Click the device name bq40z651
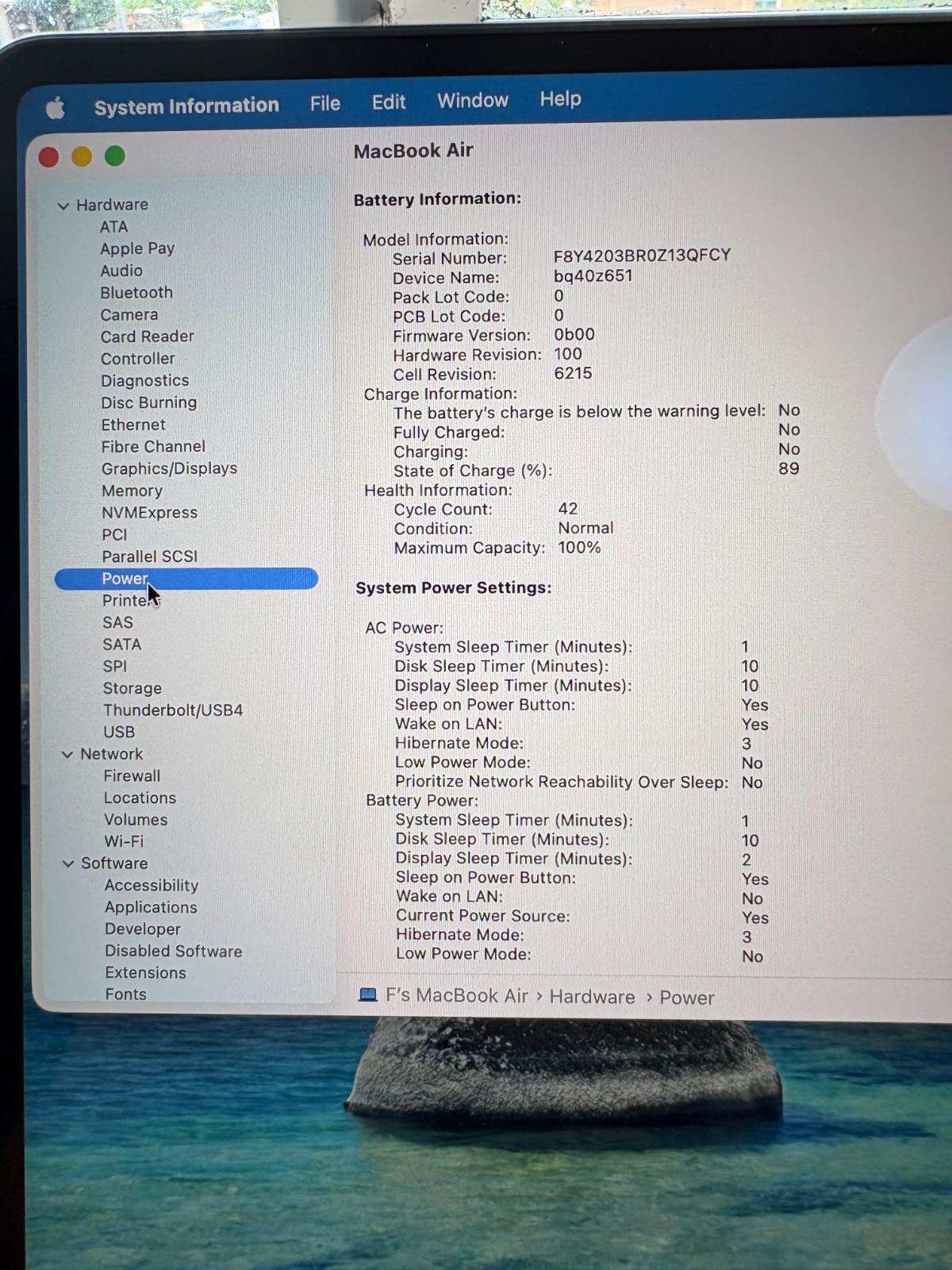Image resolution: width=952 pixels, height=1270 pixels. (x=593, y=275)
